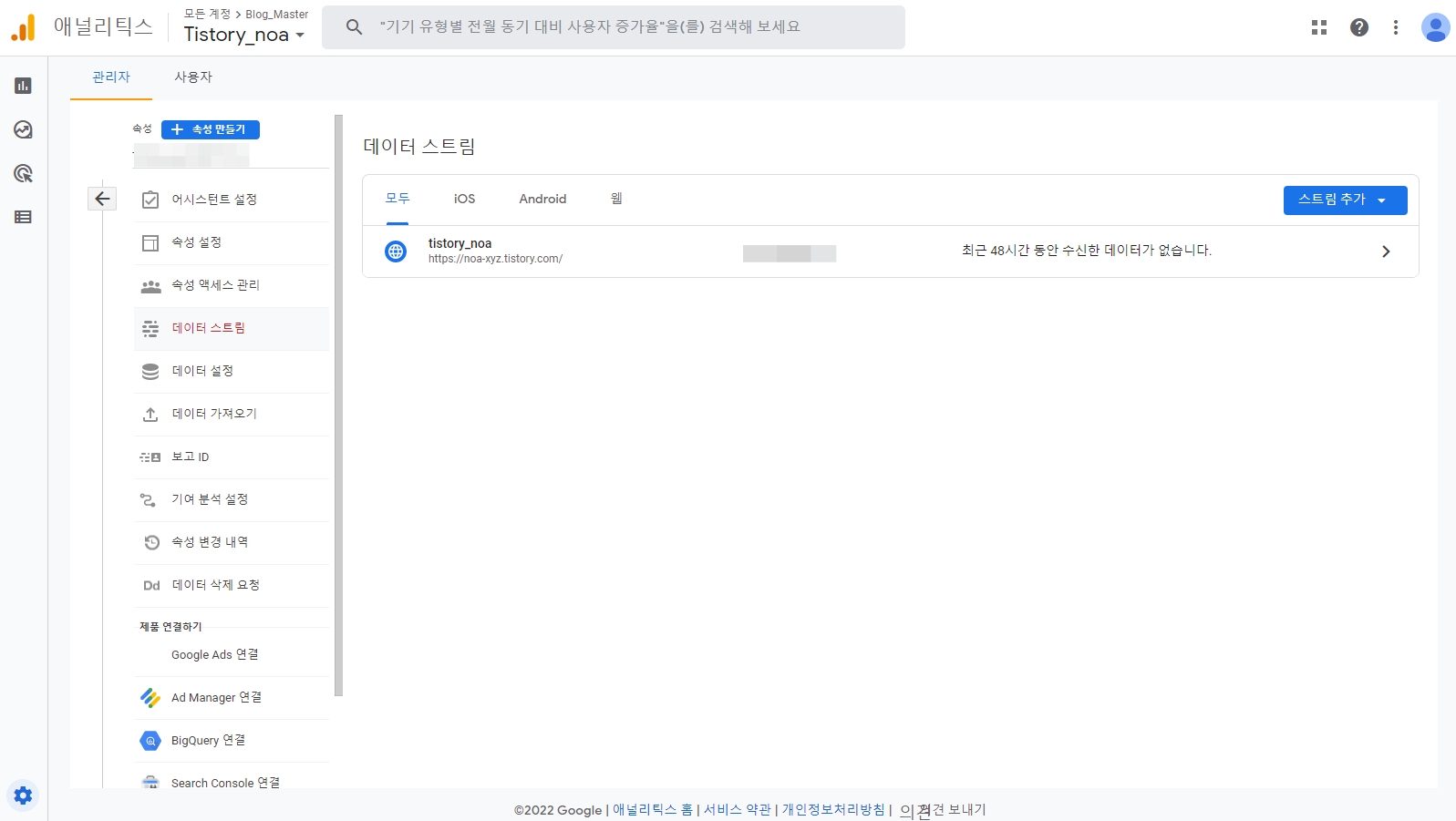Switch to the 관리자 tab
1456x821 pixels.
(x=111, y=77)
